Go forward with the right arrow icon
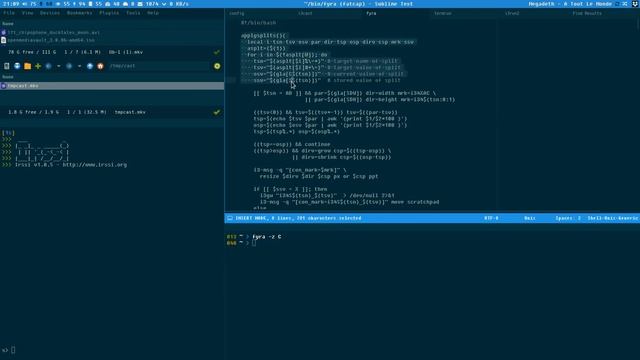The height and width of the screenshot is (360, 640). (x=69, y=66)
